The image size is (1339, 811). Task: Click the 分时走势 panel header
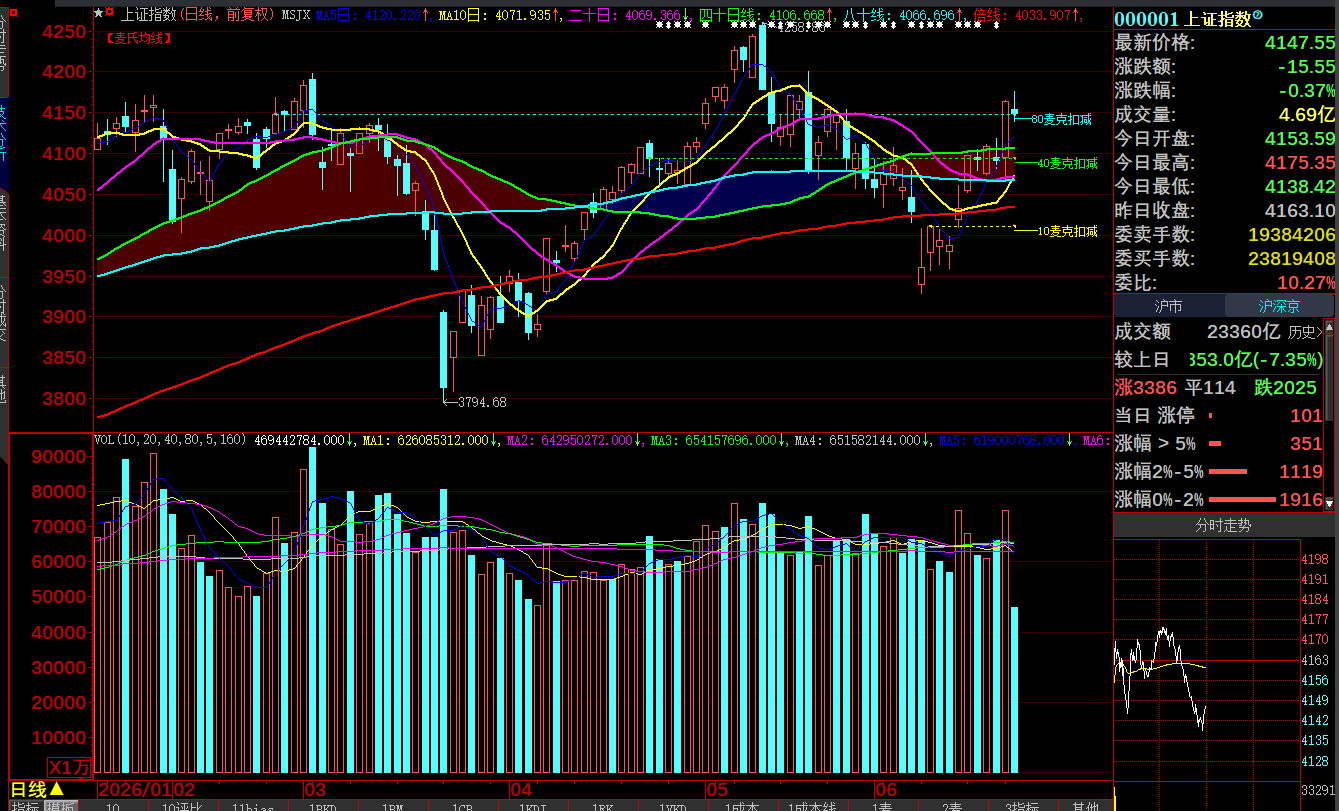(x=1224, y=525)
